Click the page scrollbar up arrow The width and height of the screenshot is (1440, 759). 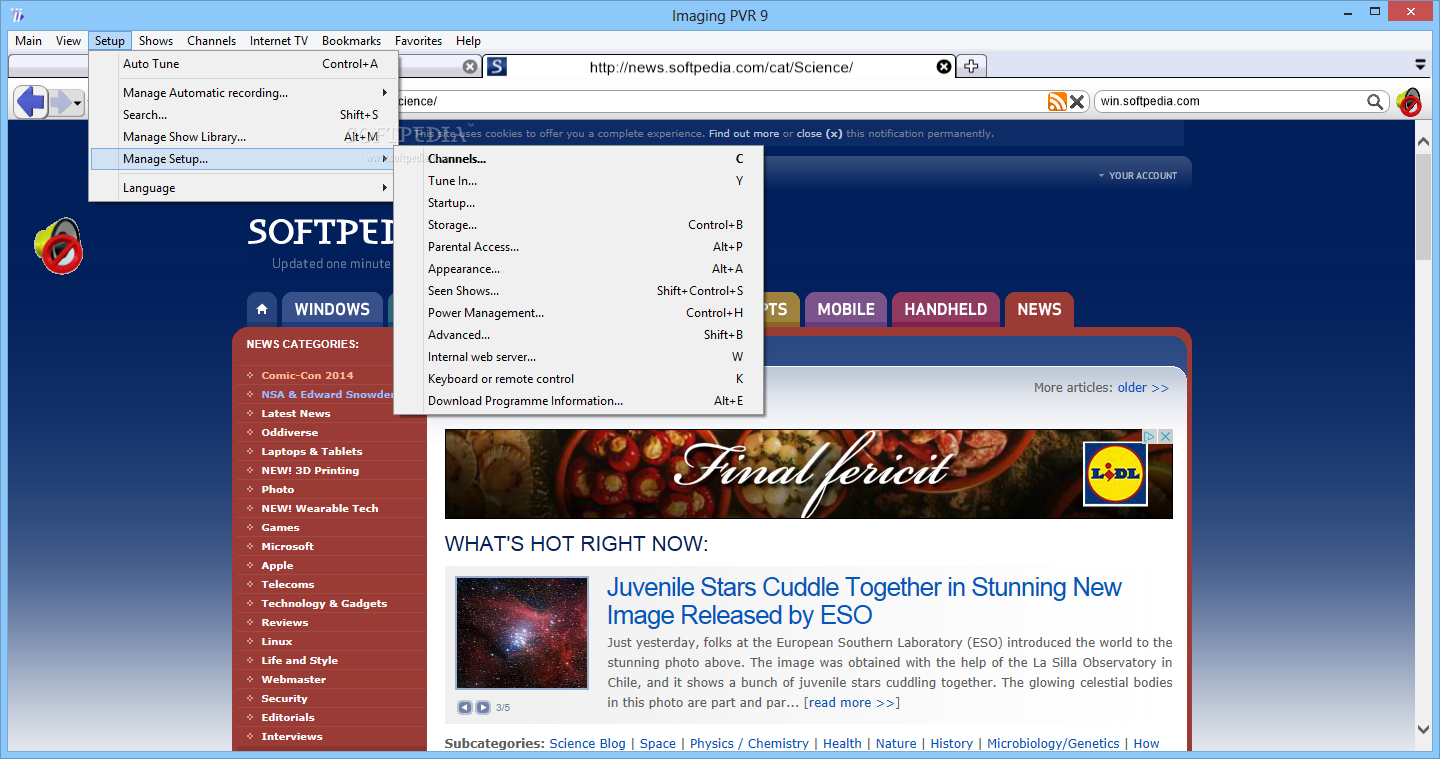coord(1423,143)
